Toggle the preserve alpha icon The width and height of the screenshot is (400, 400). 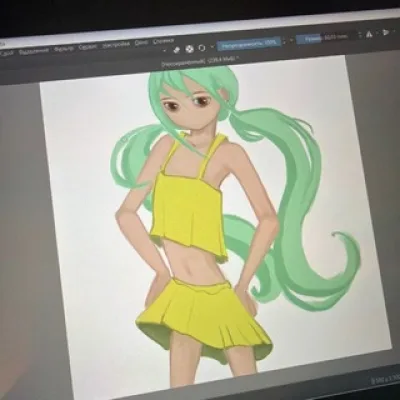(x=189, y=49)
